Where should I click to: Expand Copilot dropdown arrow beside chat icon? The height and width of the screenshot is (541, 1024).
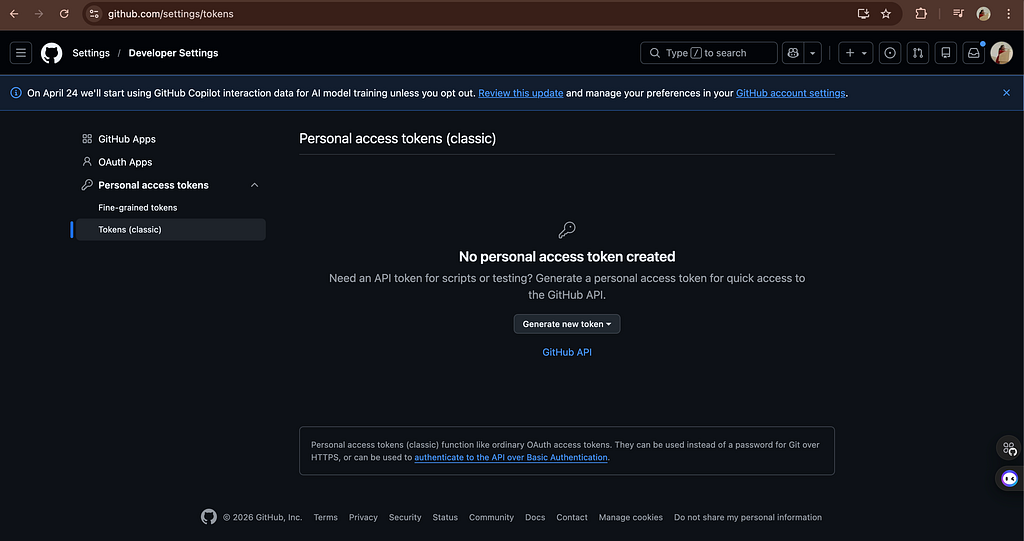[812, 53]
